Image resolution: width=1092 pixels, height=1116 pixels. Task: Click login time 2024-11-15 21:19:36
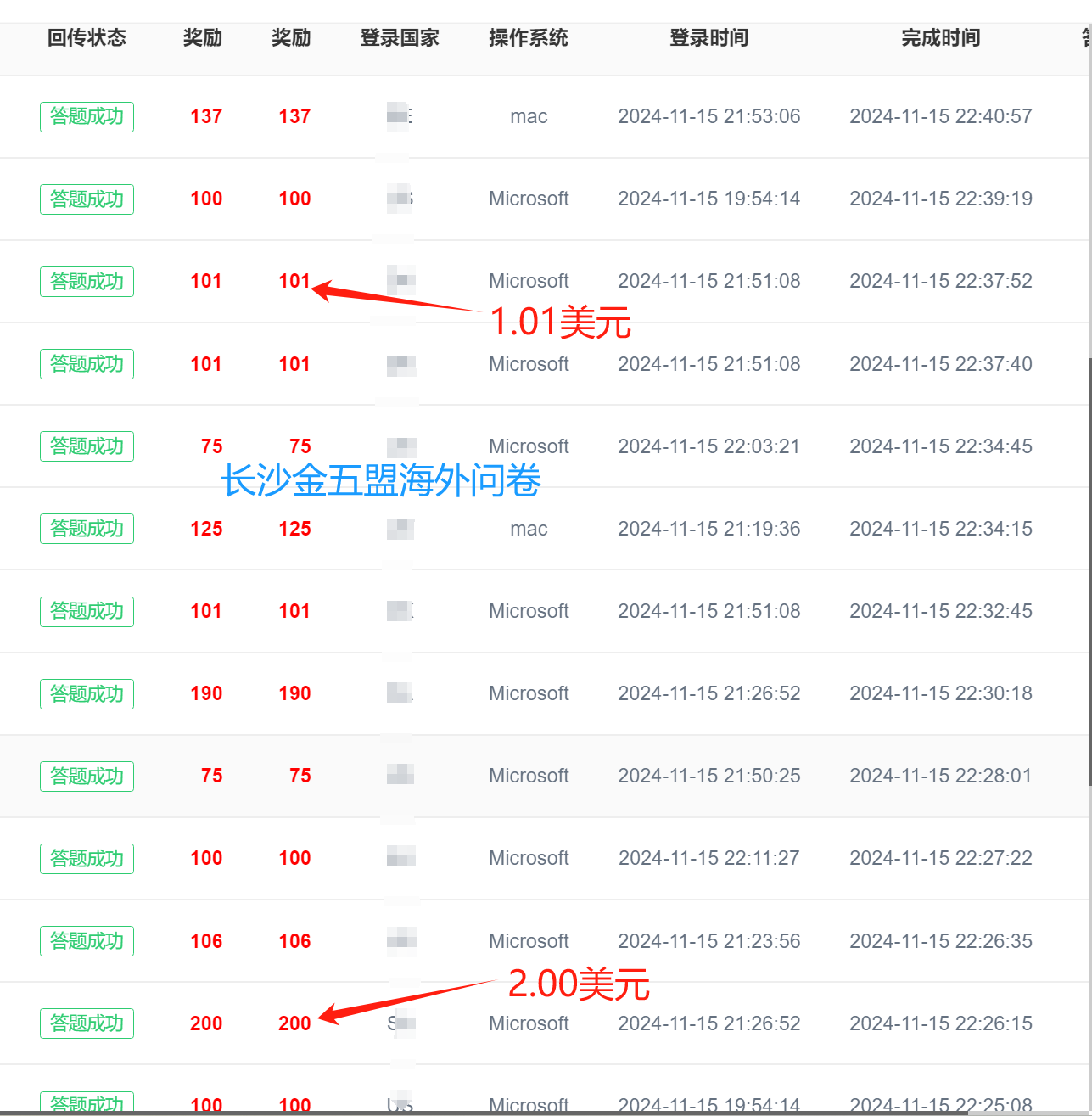pos(709,529)
